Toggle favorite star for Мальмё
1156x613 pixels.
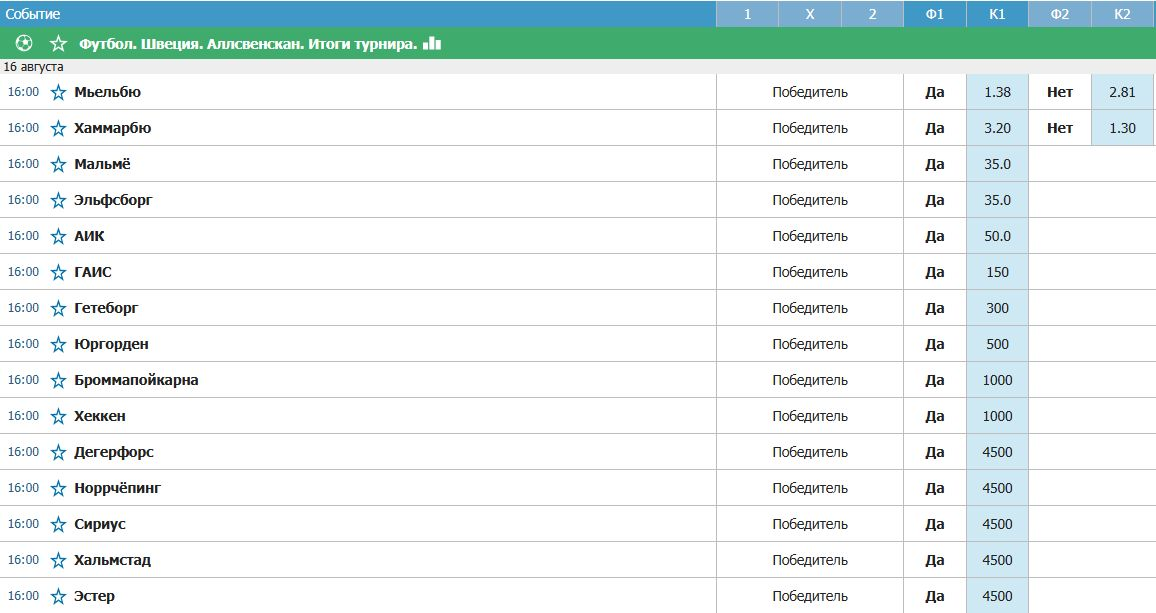coord(58,164)
